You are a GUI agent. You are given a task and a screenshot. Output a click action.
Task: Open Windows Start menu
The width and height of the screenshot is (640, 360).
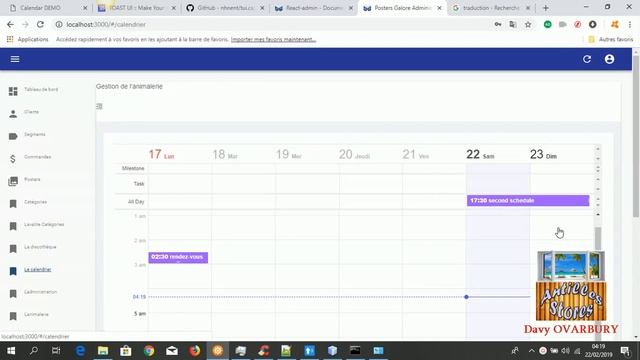pos(11,350)
